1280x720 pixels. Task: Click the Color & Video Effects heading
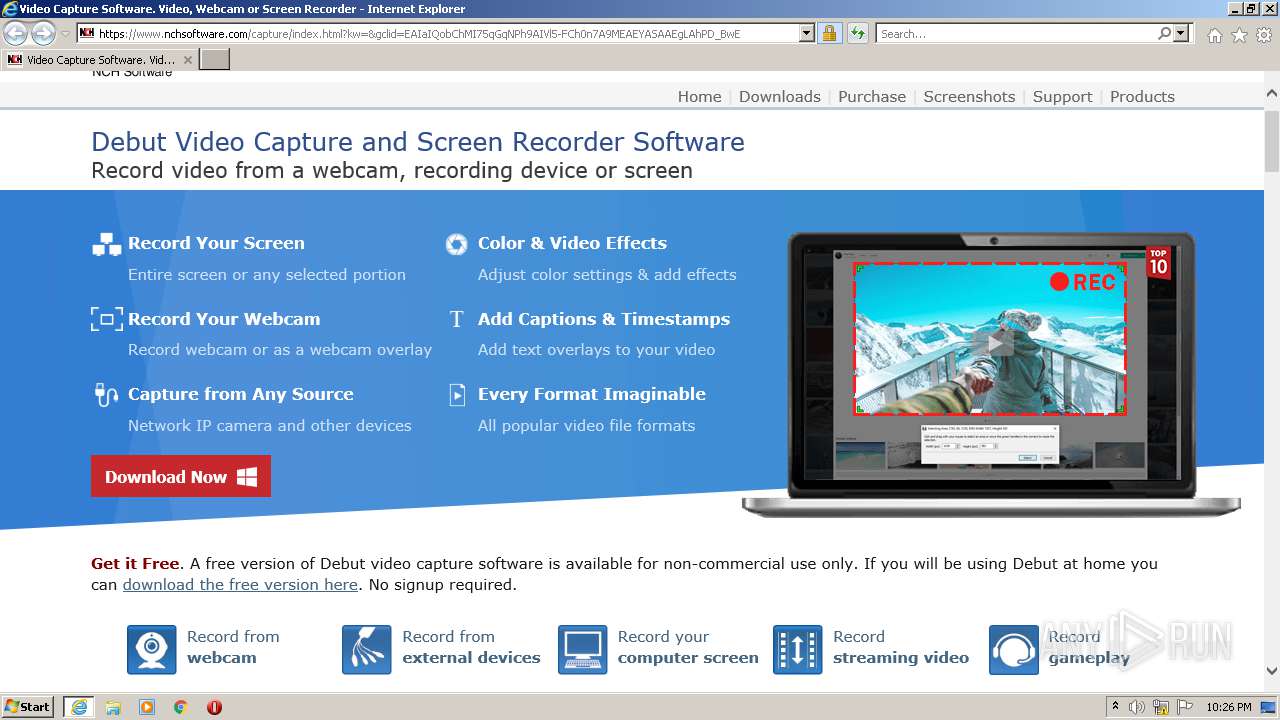pos(572,243)
